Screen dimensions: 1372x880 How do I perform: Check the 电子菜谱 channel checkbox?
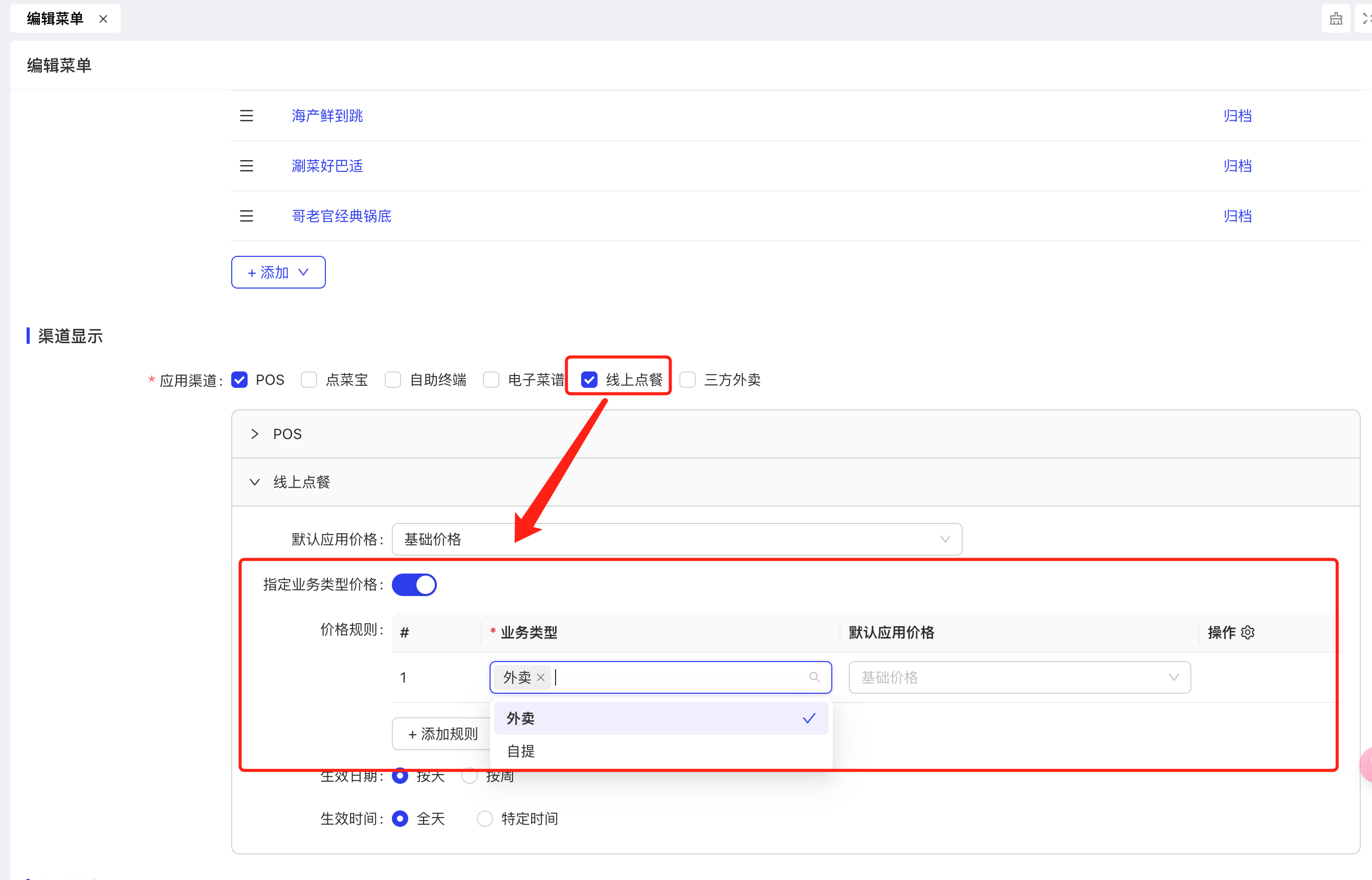tap(491, 380)
